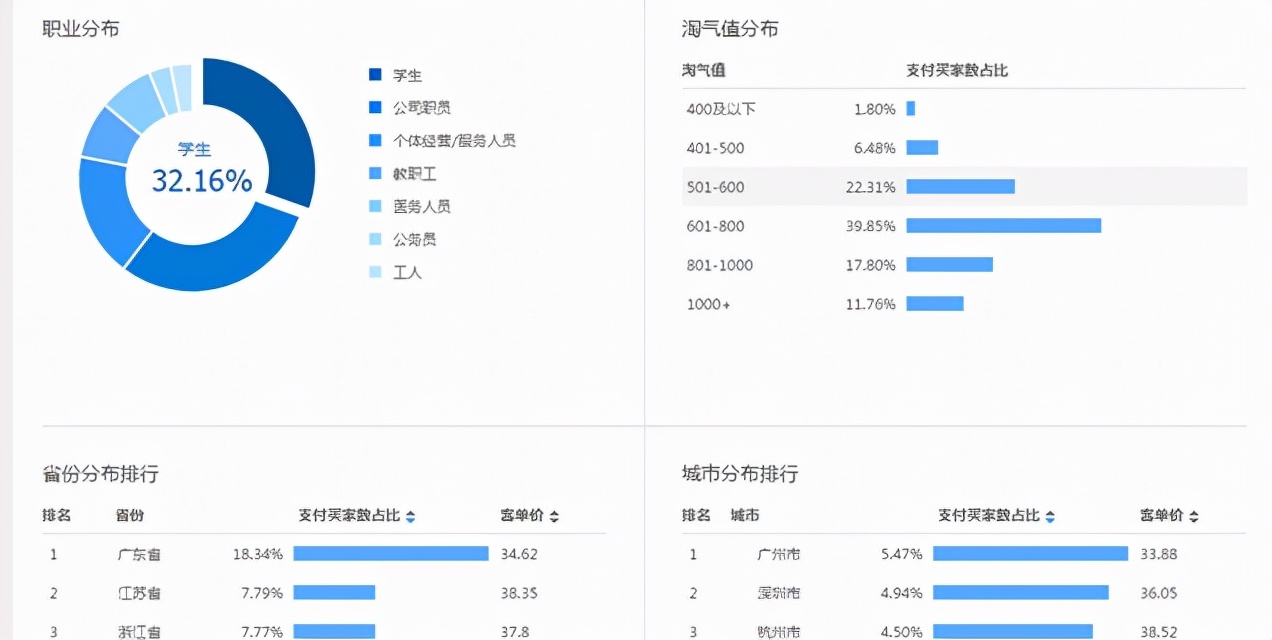Toggle the 公务员 legend label
Image resolution: width=1272 pixels, height=640 pixels.
(414, 240)
